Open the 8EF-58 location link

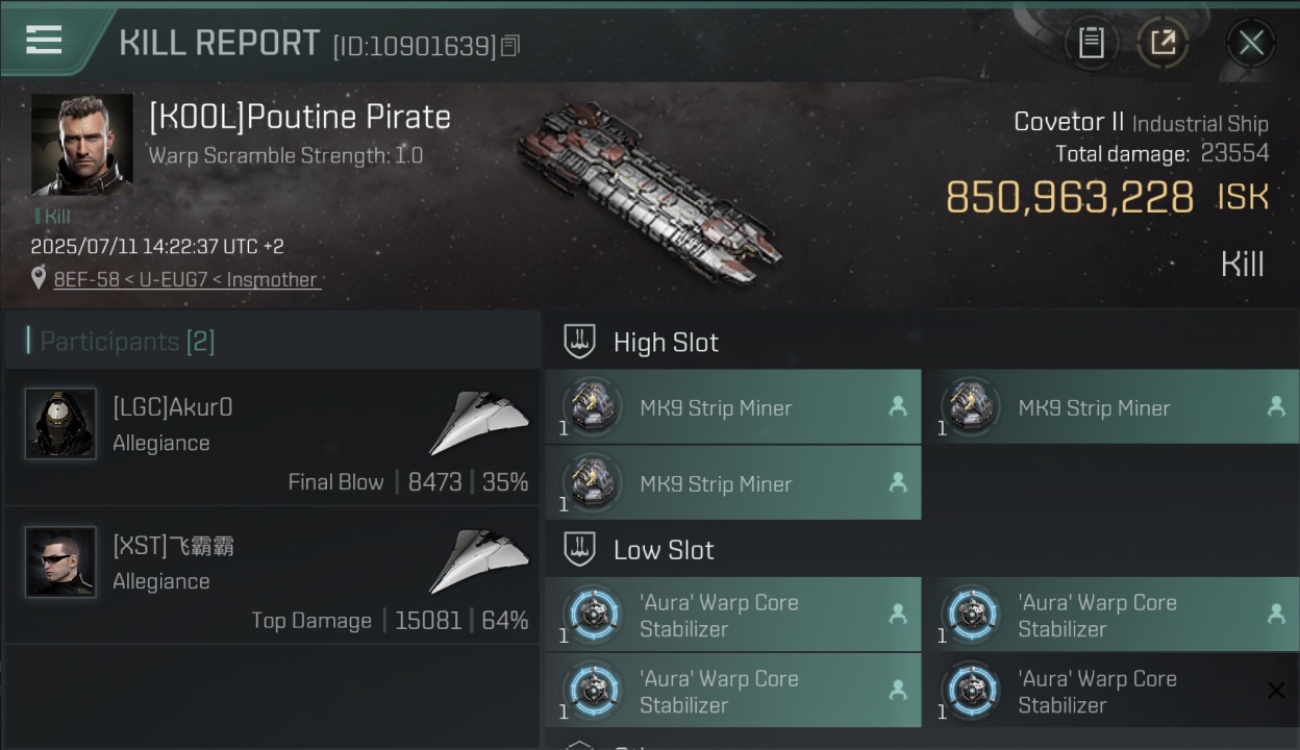coord(187,280)
